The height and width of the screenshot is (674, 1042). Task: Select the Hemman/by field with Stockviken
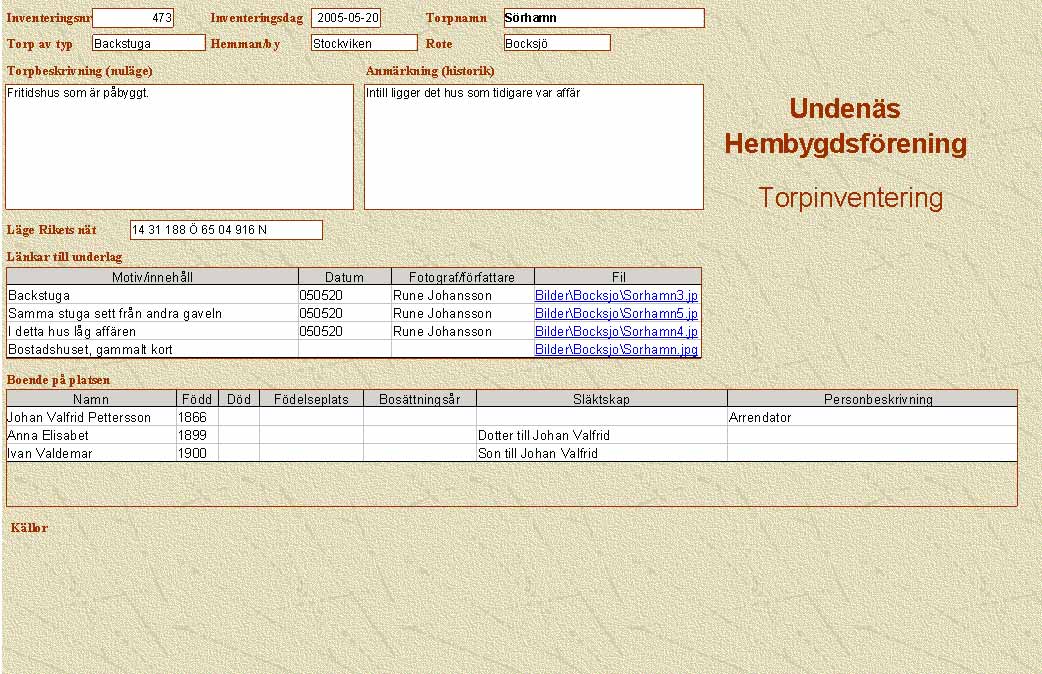click(364, 43)
